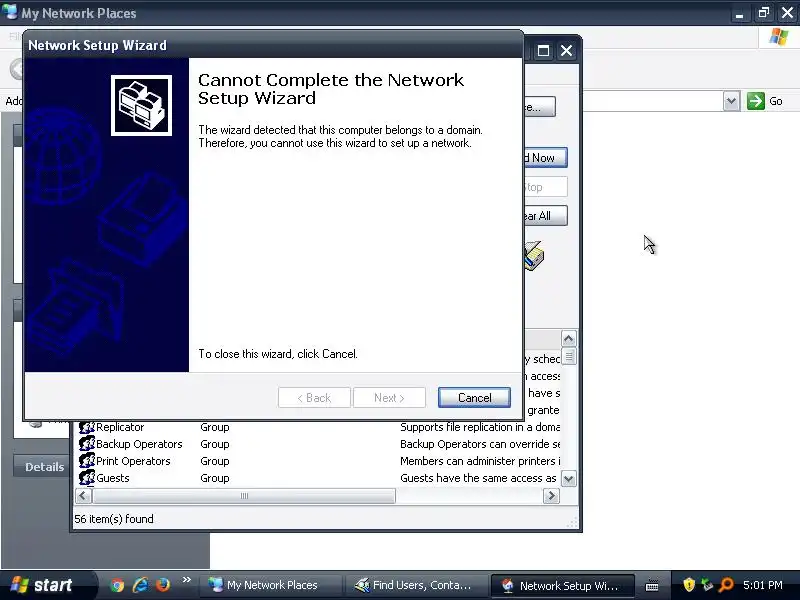Expand the quick launch chevron
800x600 pixels.
[186, 579]
